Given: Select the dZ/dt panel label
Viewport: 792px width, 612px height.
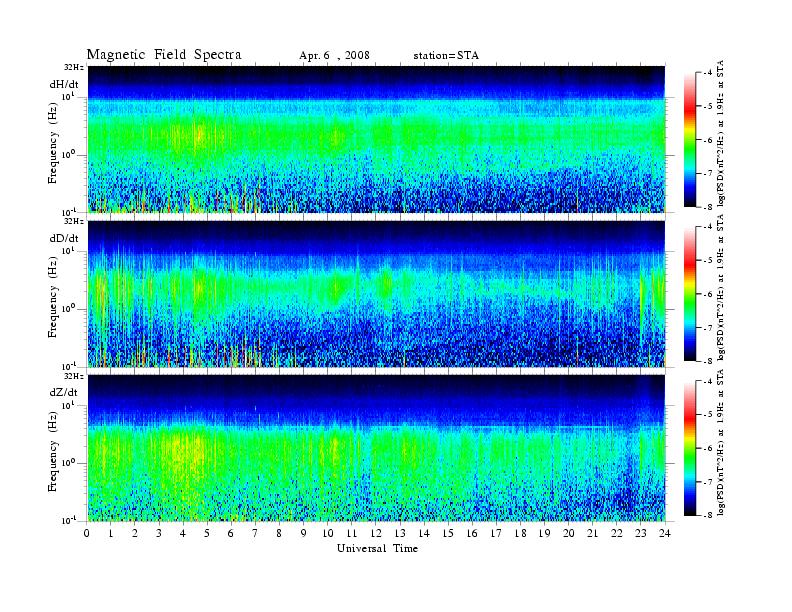Looking at the screenshot, I should 64,392.
